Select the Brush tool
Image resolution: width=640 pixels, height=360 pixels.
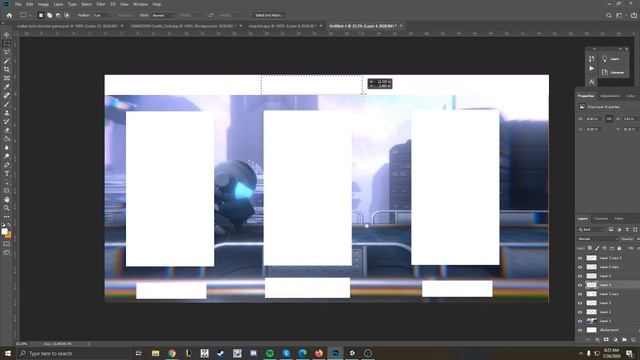(x=7, y=104)
